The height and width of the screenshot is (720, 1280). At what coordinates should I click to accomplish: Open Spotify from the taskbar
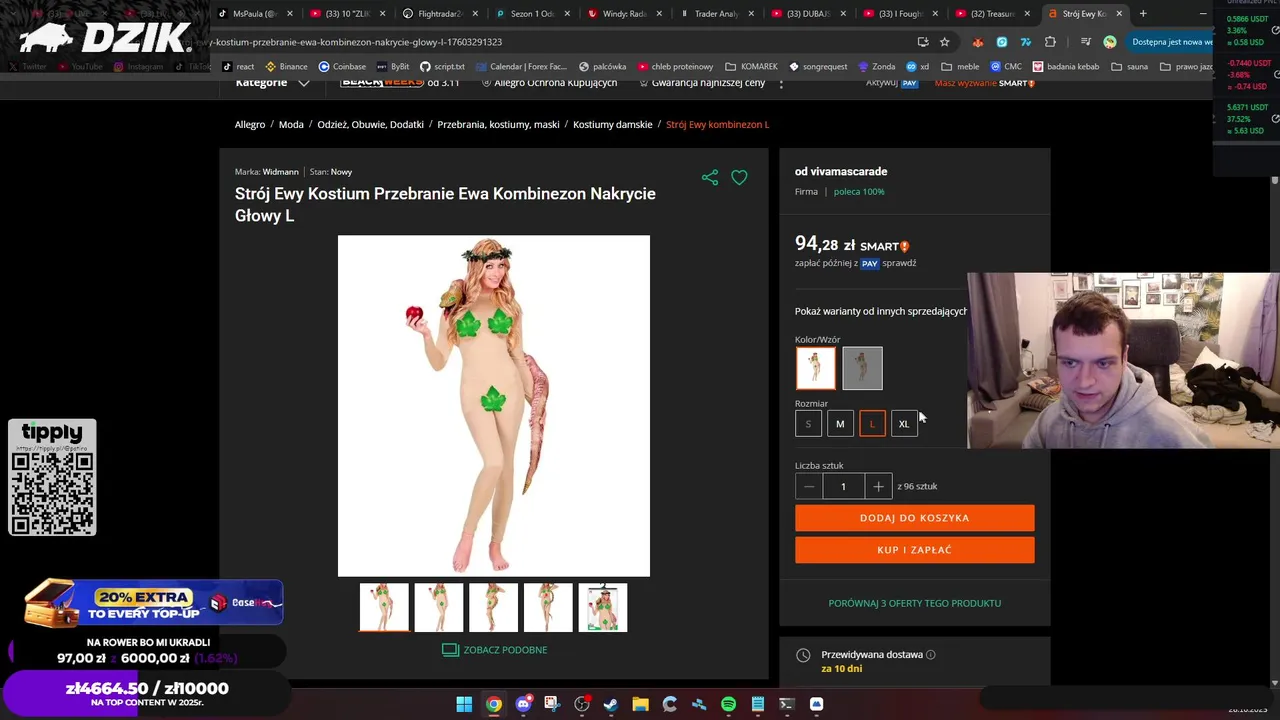point(728,704)
